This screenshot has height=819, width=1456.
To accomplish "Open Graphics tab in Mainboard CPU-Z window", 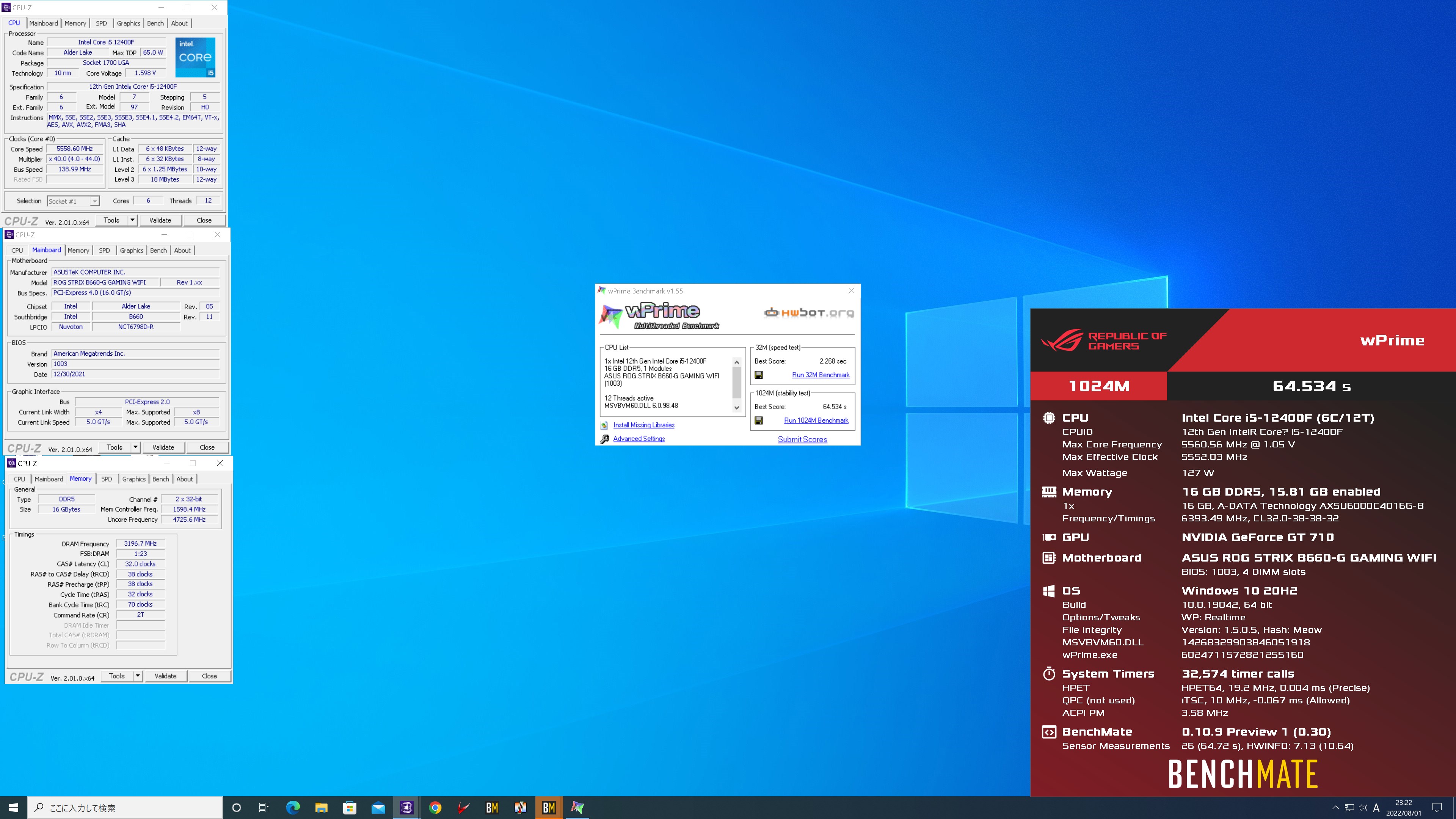I will pos(132,250).
